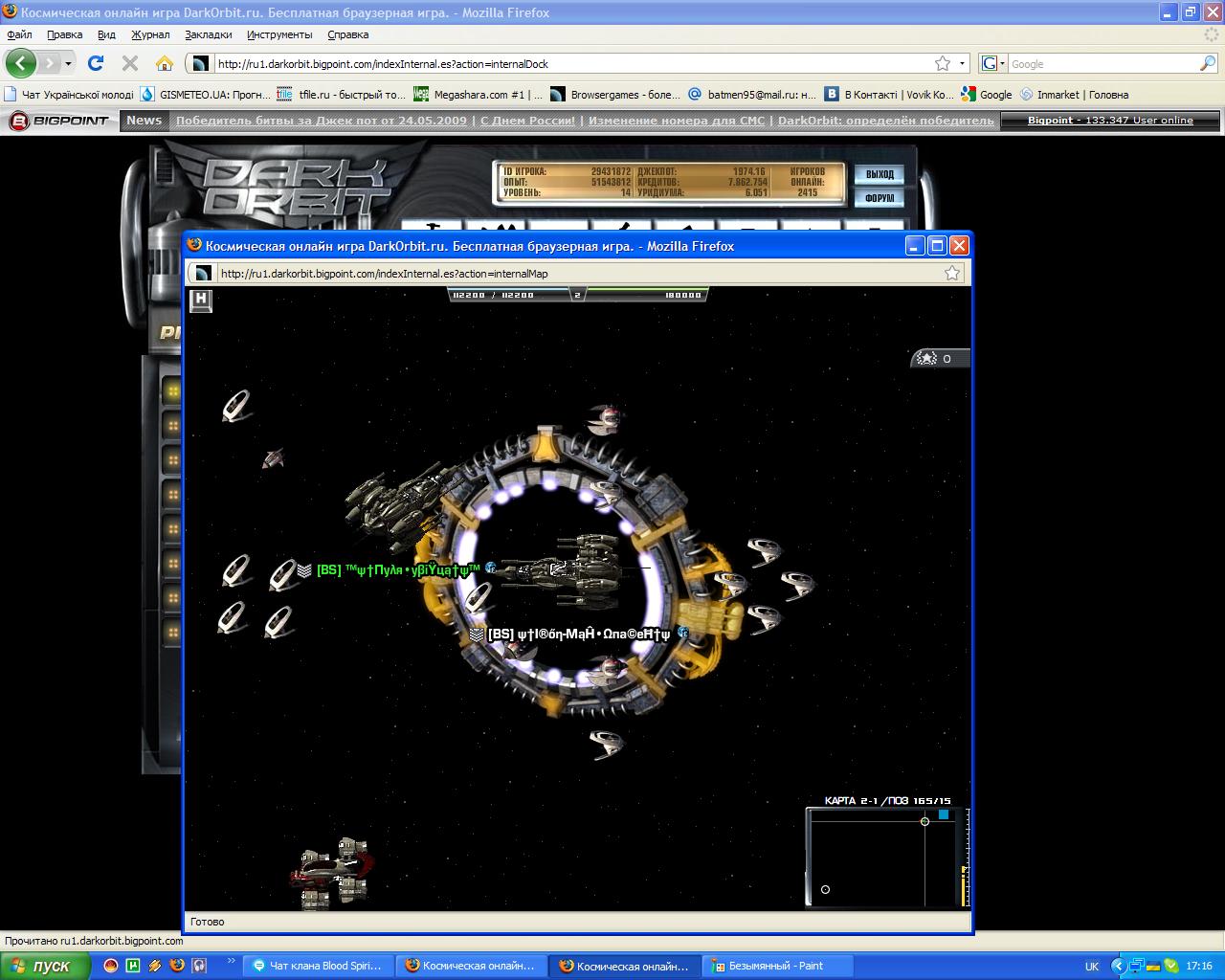Click the Forward navigation arrow

[48, 63]
